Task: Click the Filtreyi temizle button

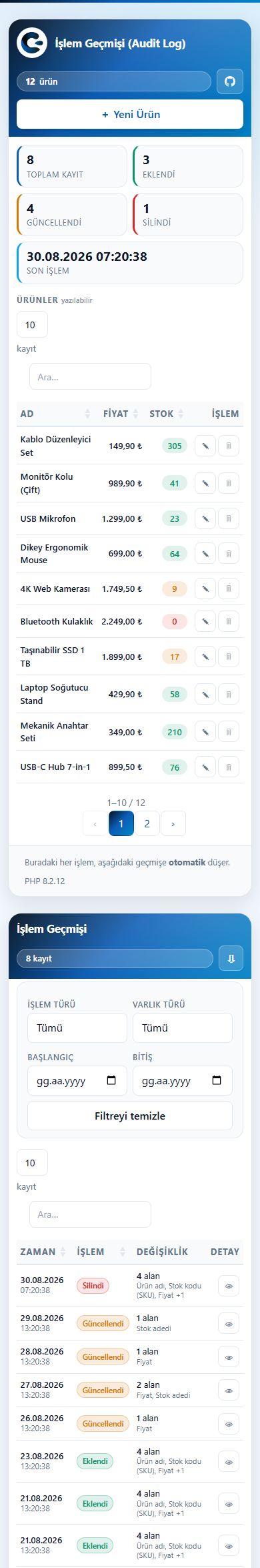Action: point(130,1116)
